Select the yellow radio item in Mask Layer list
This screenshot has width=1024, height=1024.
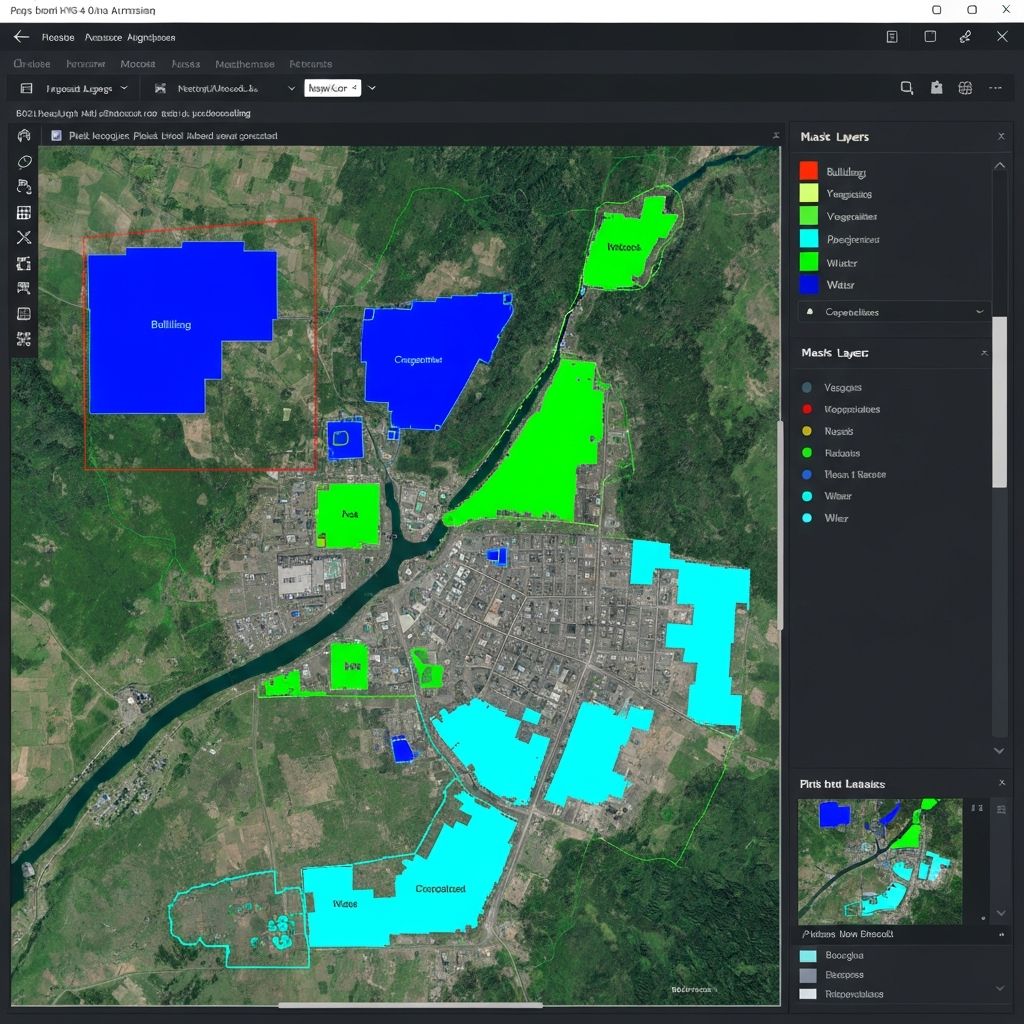point(807,431)
